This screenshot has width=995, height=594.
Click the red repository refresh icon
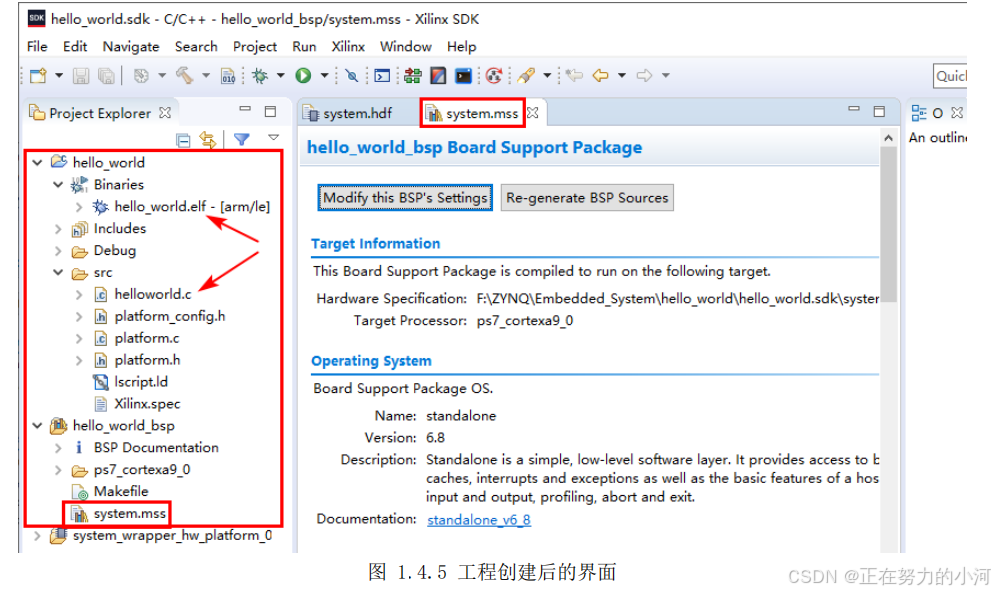494,76
